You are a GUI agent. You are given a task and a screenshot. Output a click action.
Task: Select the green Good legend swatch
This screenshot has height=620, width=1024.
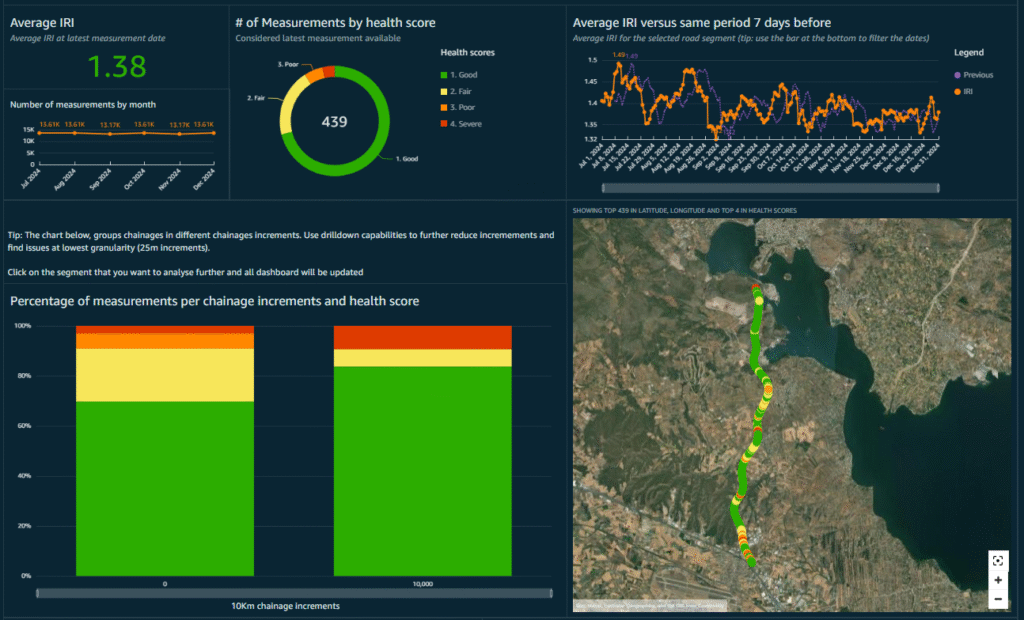(x=444, y=75)
